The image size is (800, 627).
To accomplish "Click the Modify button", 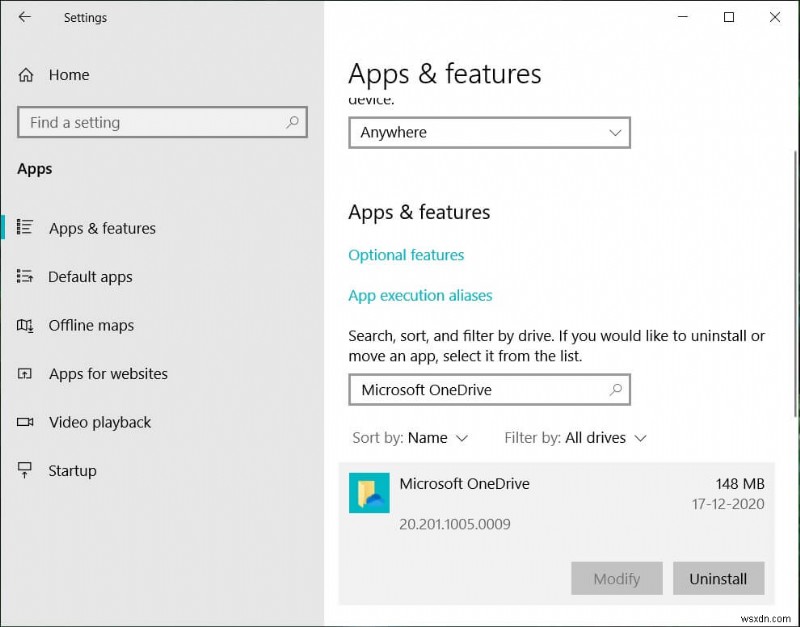I will pos(616,578).
